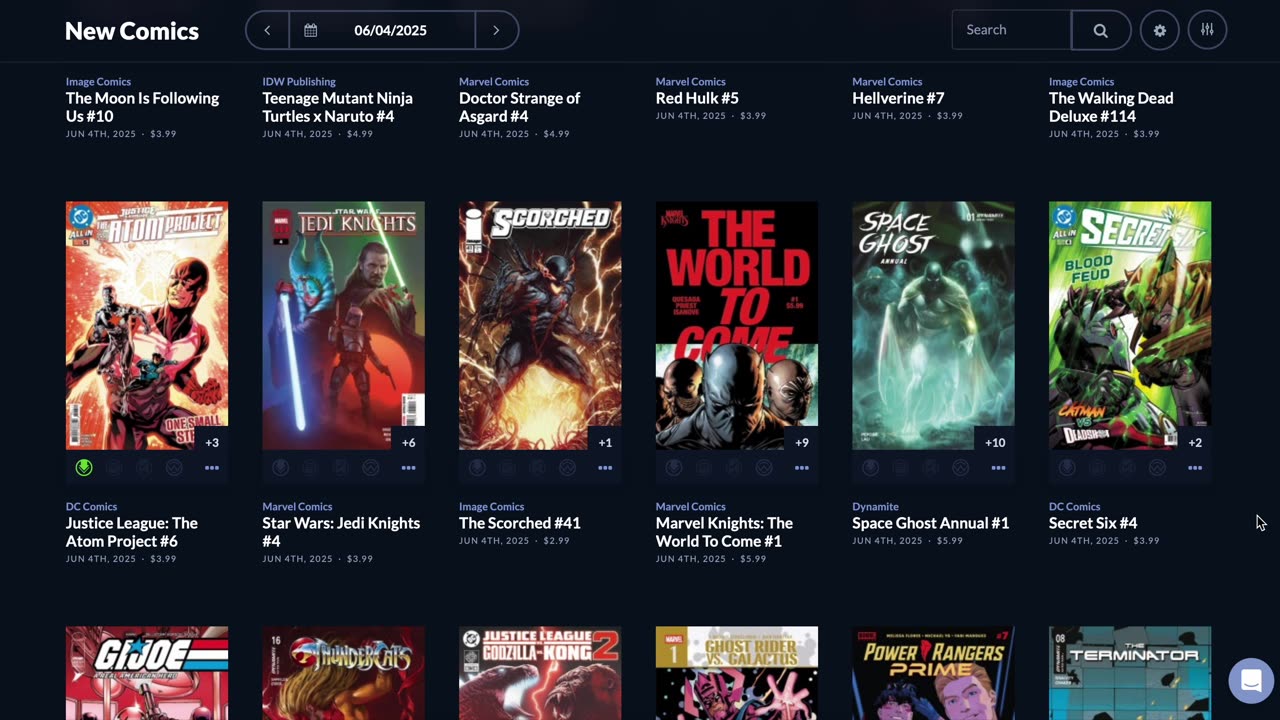Open filter sliders icon
1280x720 pixels.
coord(1207,30)
